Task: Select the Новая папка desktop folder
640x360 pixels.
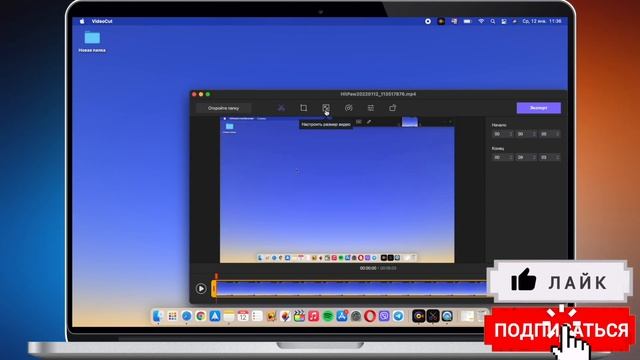Action: [x=92, y=41]
